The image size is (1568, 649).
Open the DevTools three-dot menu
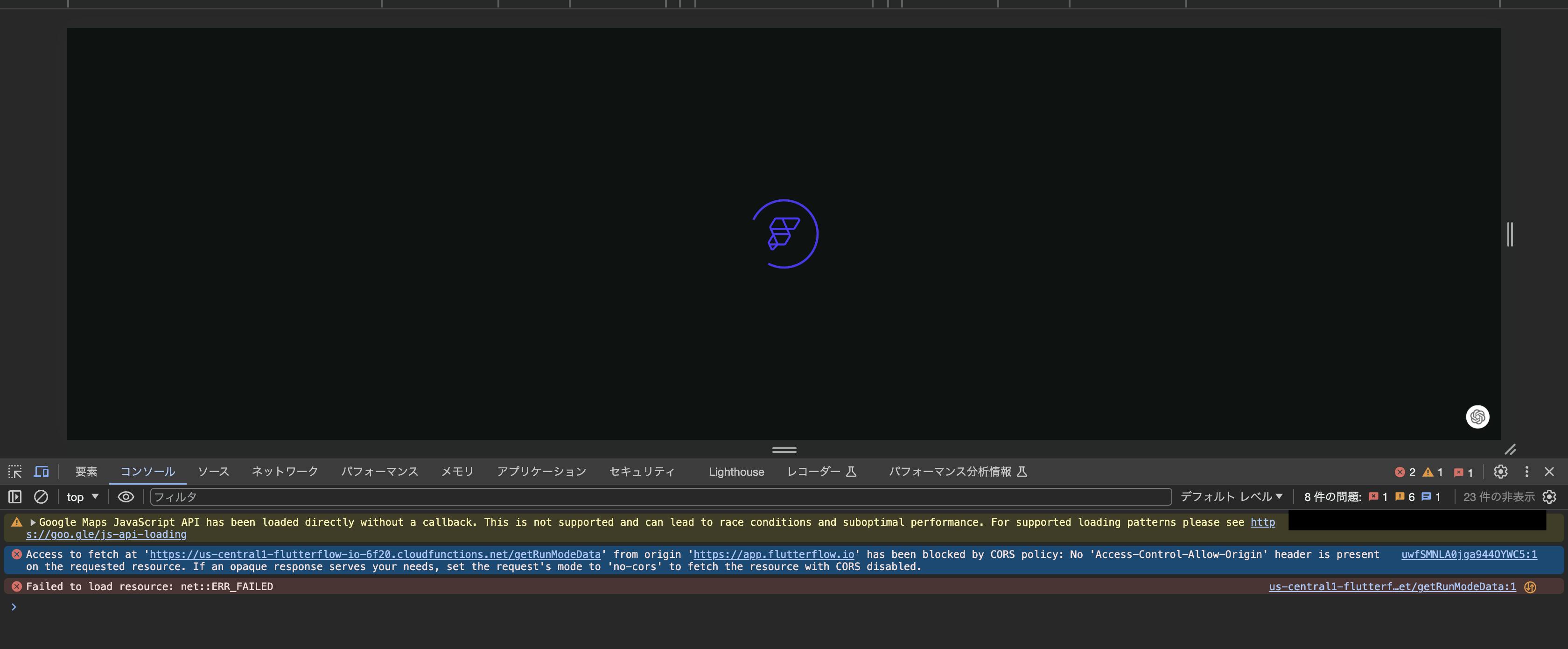pyautogui.click(x=1526, y=472)
